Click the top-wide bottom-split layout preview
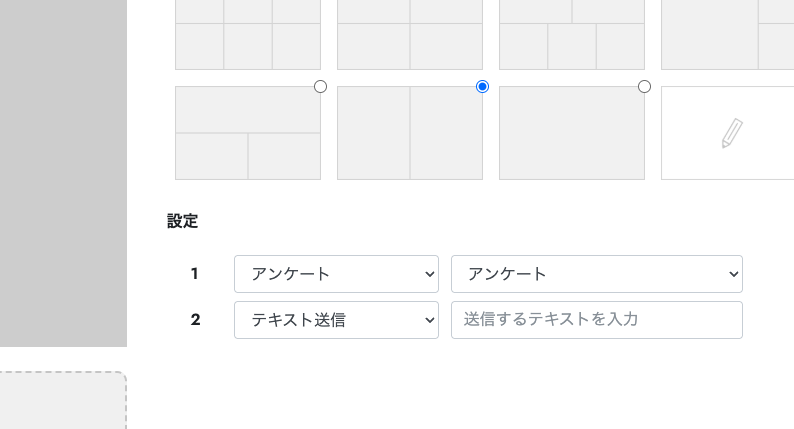The image size is (794, 429). pyautogui.click(x=248, y=133)
